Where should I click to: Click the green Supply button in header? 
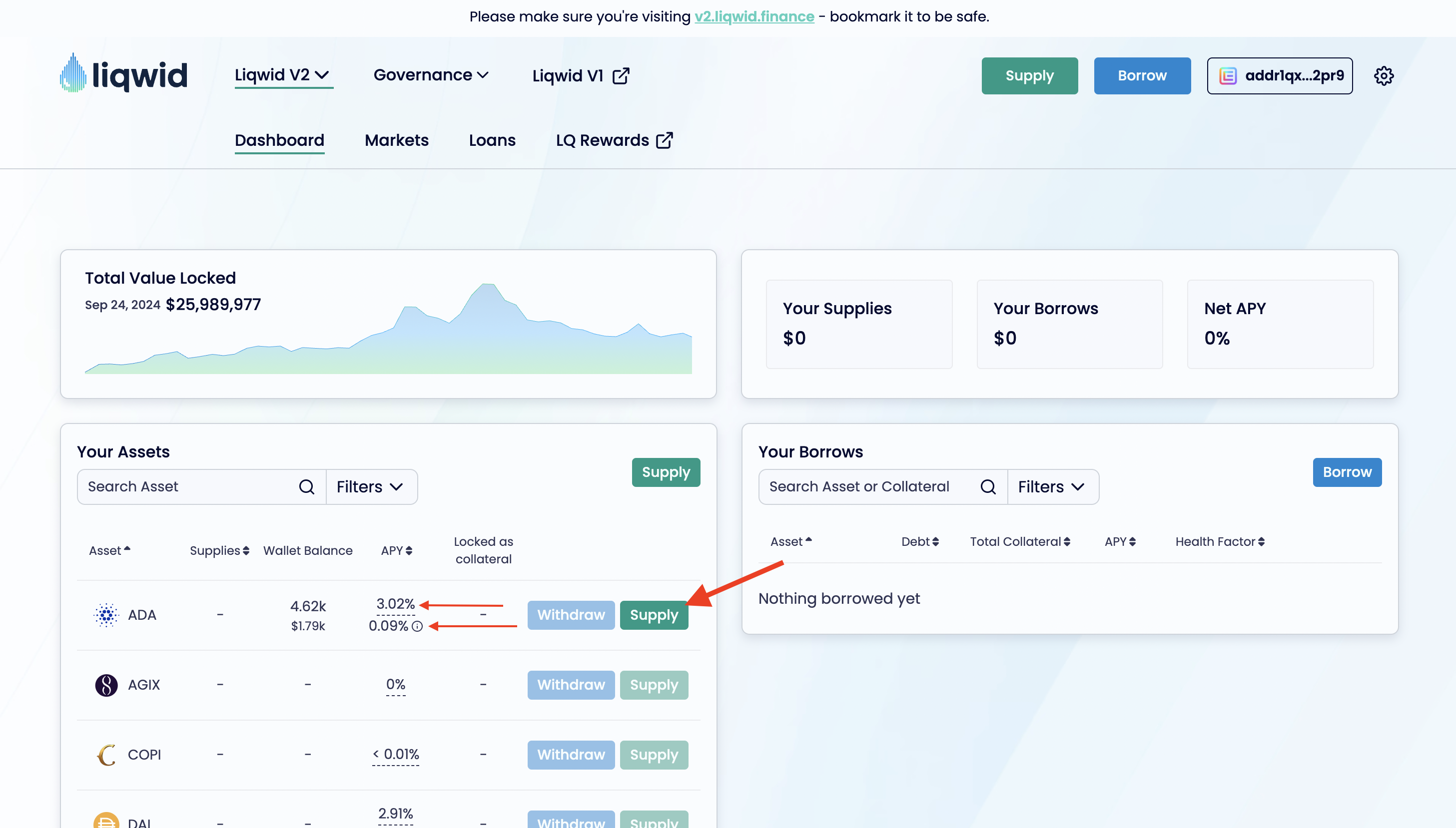pos(1029,75)
